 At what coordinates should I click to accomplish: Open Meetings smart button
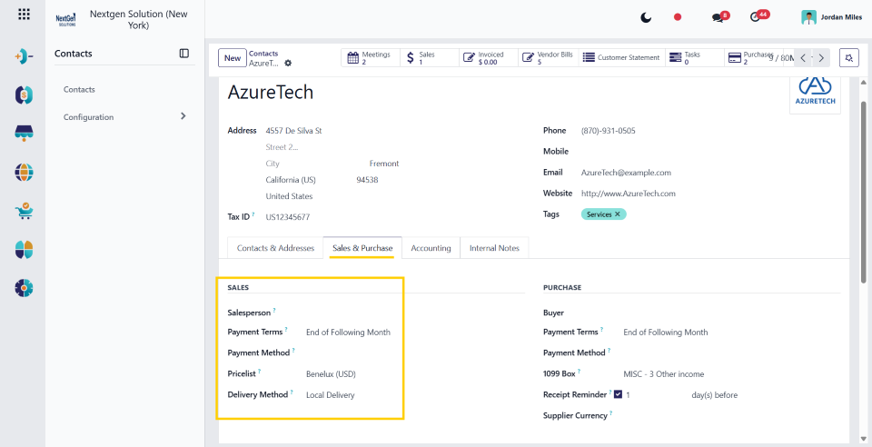[370, 58]
